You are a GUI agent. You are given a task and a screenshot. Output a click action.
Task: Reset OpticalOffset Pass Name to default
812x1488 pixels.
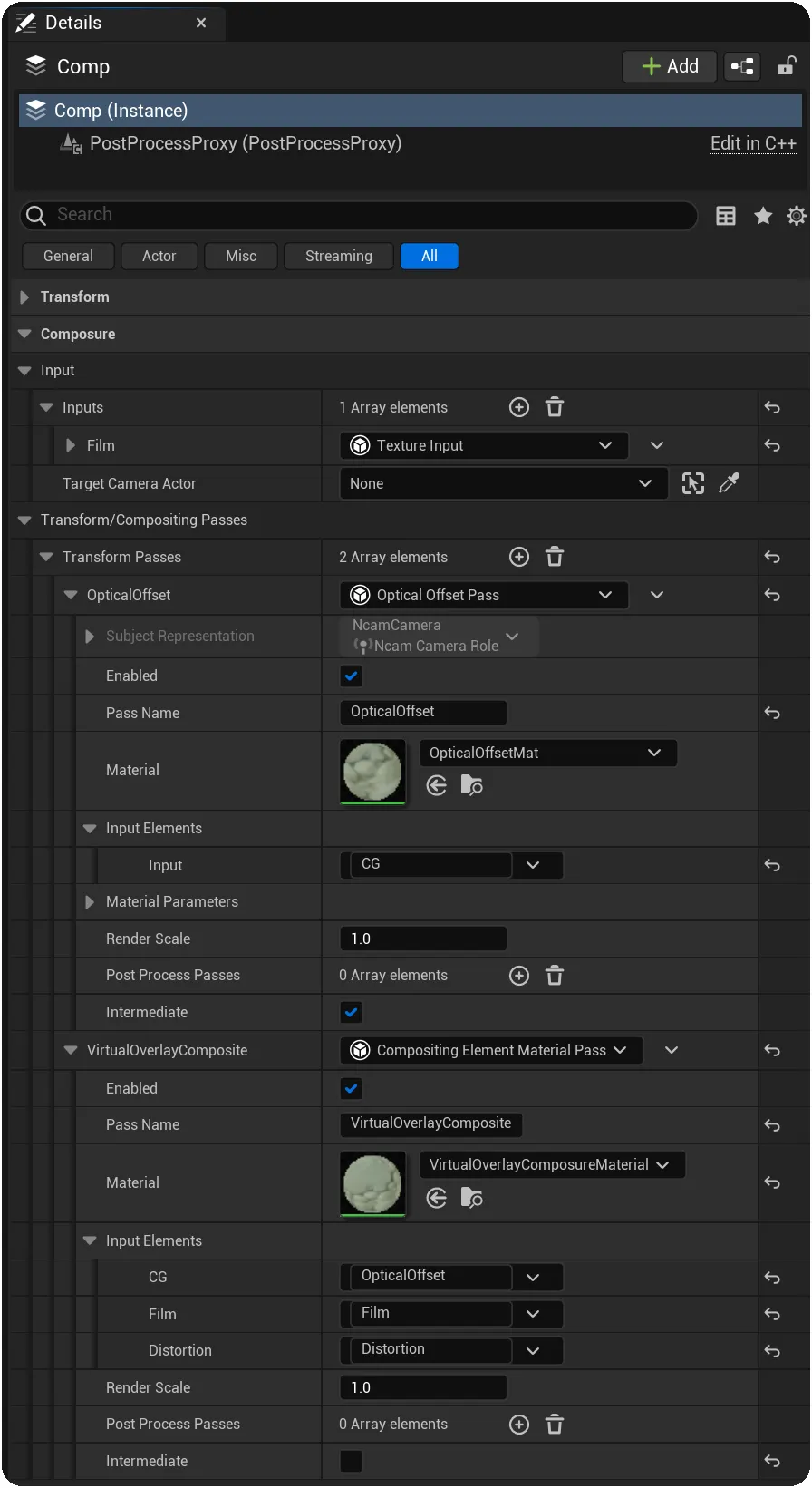(x=772, y=713)
